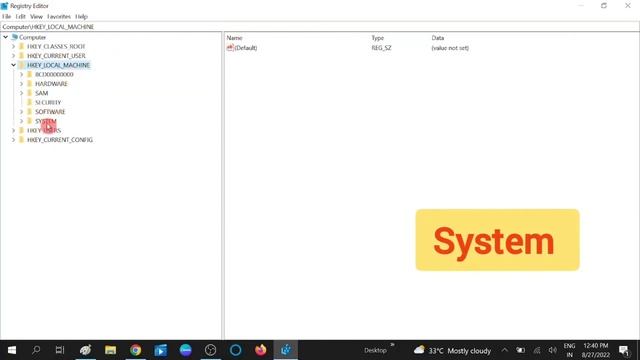This screenshot has width=640, height=360.
Task: Click the (Default) value string icon
Action: 230,48
